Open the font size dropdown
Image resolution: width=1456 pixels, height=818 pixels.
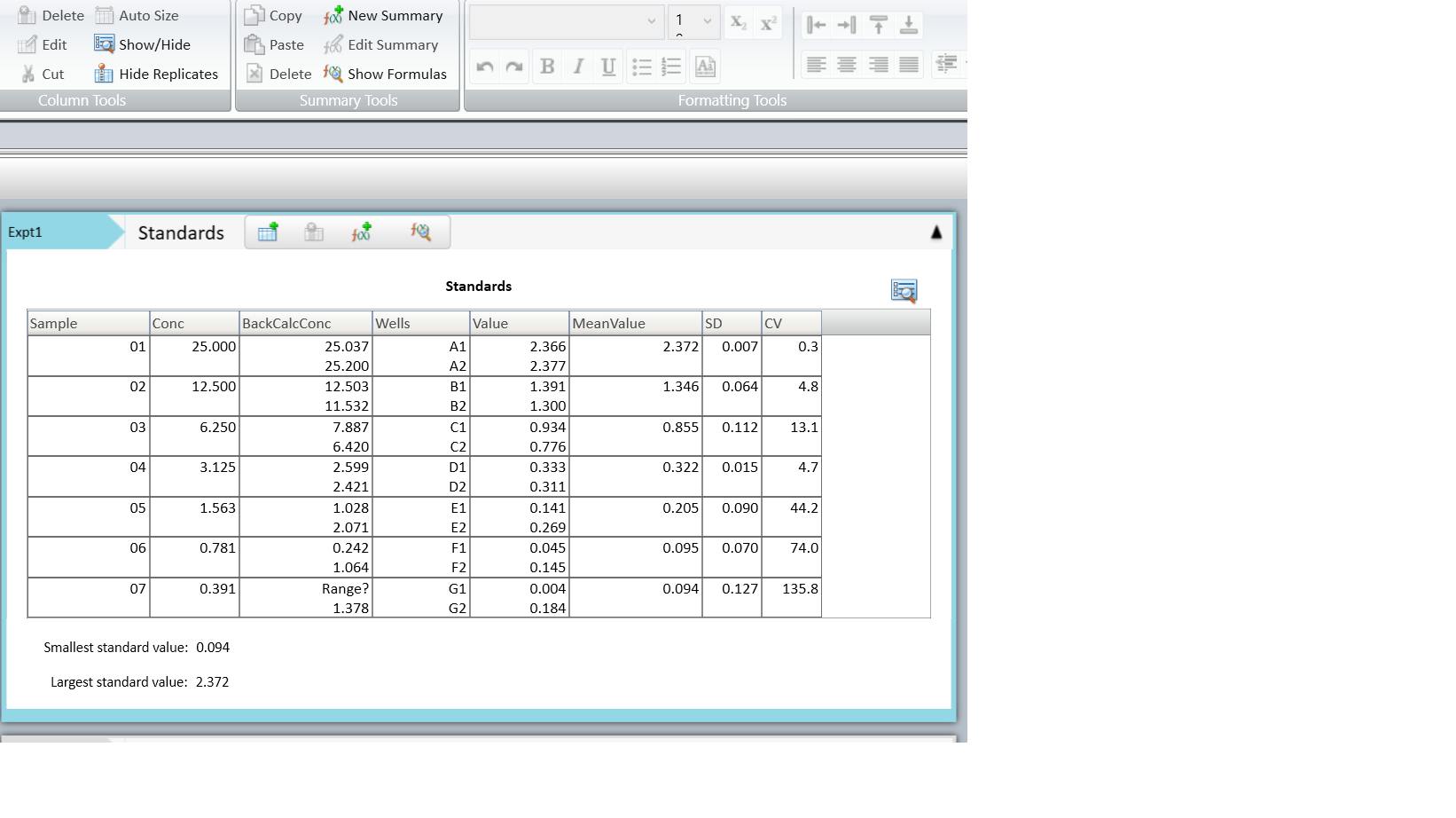693,20
